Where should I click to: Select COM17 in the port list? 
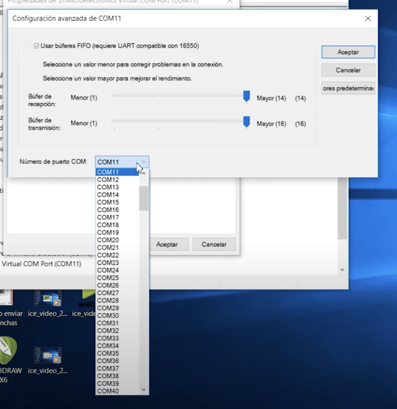point(117,217)
